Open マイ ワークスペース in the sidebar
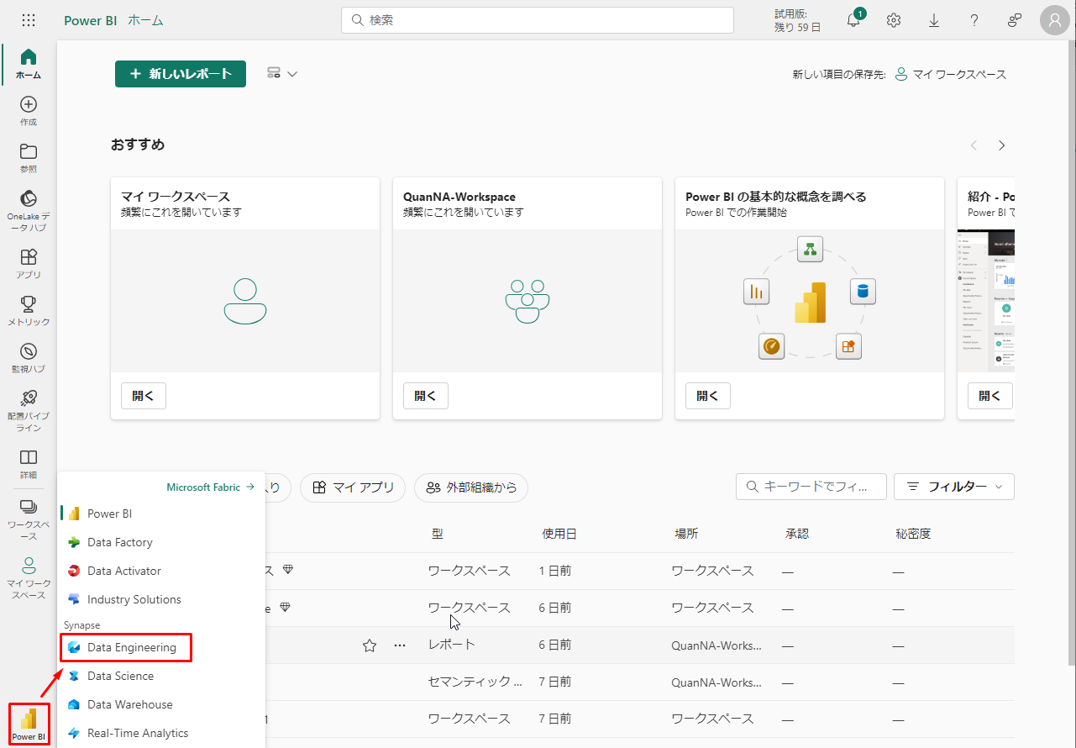Image resolution: width=1076 pixels, height=748 pixels. pos(28,578)
